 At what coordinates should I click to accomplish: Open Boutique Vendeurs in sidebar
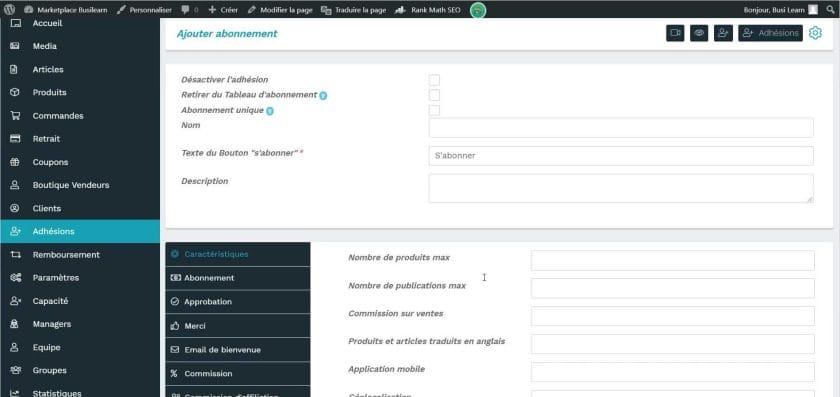point(80,185)
